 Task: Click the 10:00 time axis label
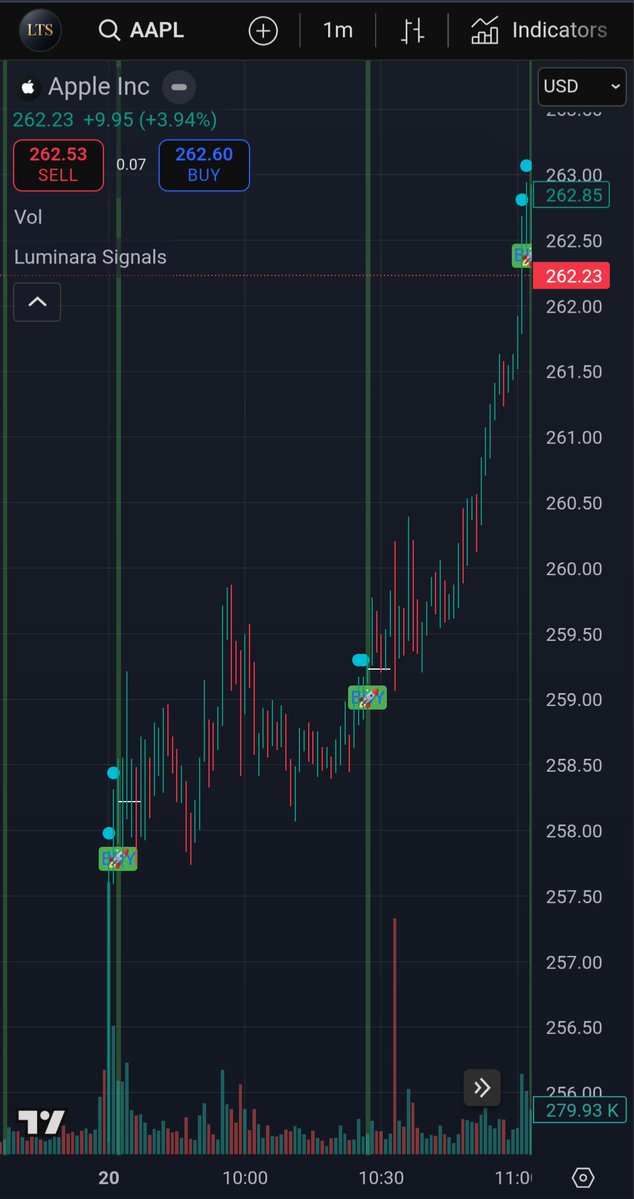click(x=245, y=1177)
